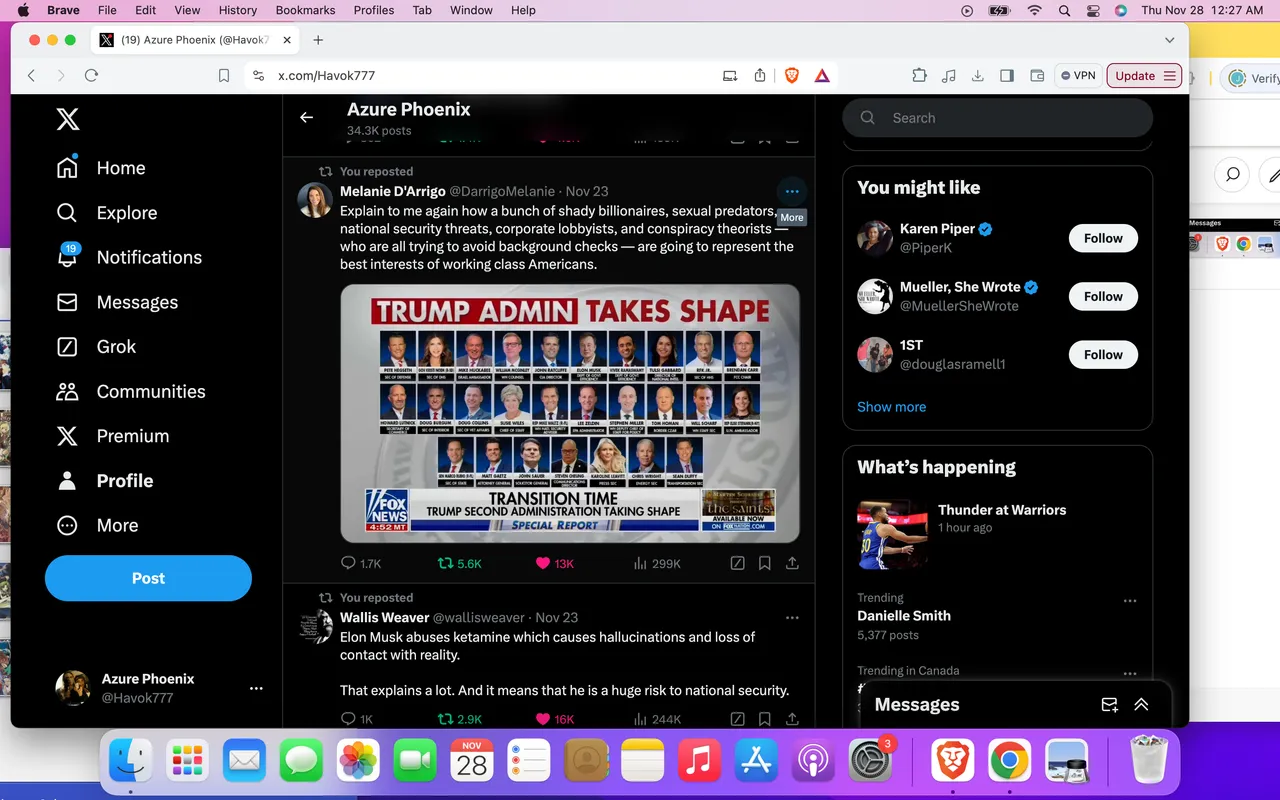This screenshot has height=800, width=1280.
Task: Compose new message in Messages drawer
Action: coord(1109,705)
